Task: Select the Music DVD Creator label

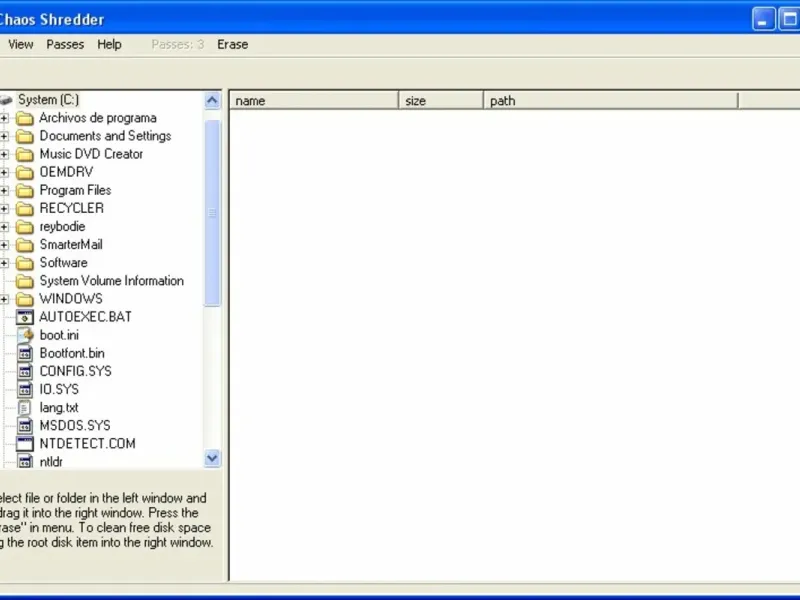Action: pos(91,154)
